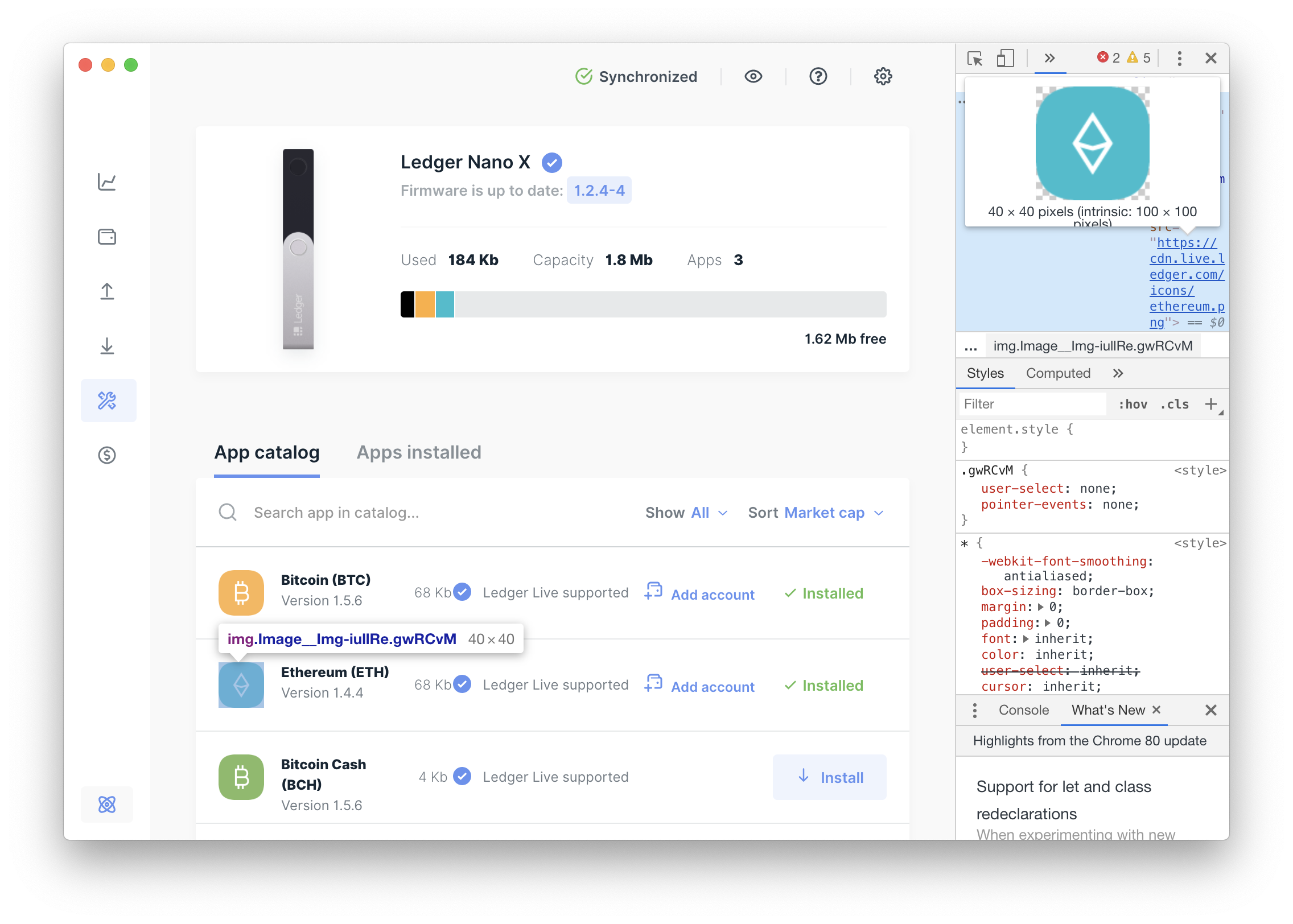Click the Ledger Nano X device image
Screen dimensions: 1293x924
[x=298, y=249]
